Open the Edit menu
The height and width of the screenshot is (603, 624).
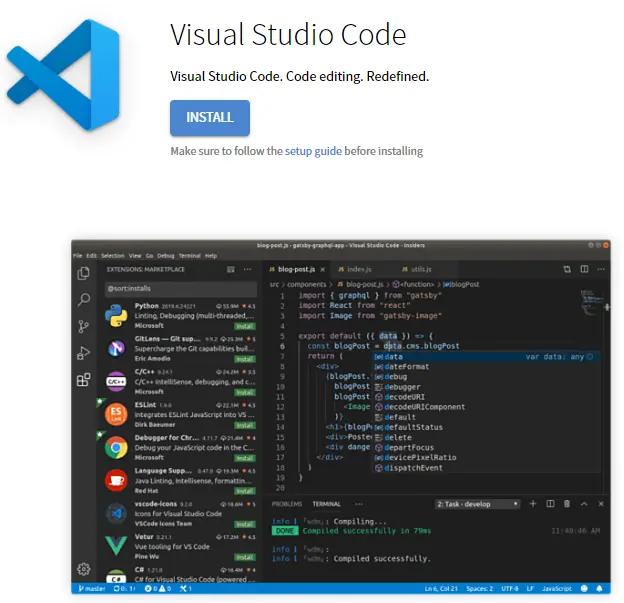click(x=92, y=256)
